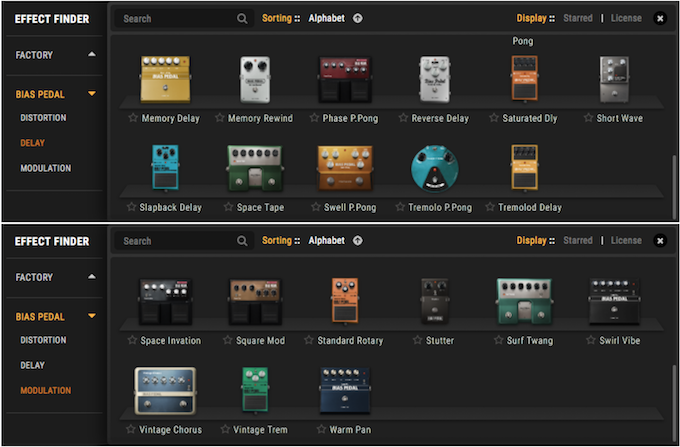Viewport: 680px width, 447px height.
Task: Select the Swirl Vibe pedal image
Action: point(615,302)
